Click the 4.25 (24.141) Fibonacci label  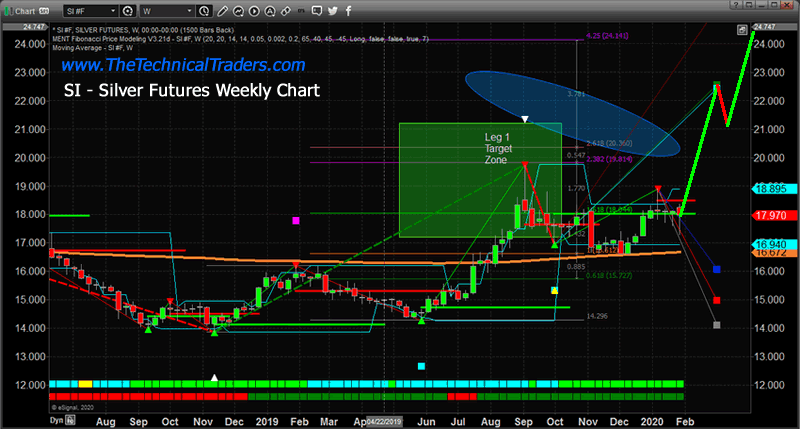pos(608,36)
